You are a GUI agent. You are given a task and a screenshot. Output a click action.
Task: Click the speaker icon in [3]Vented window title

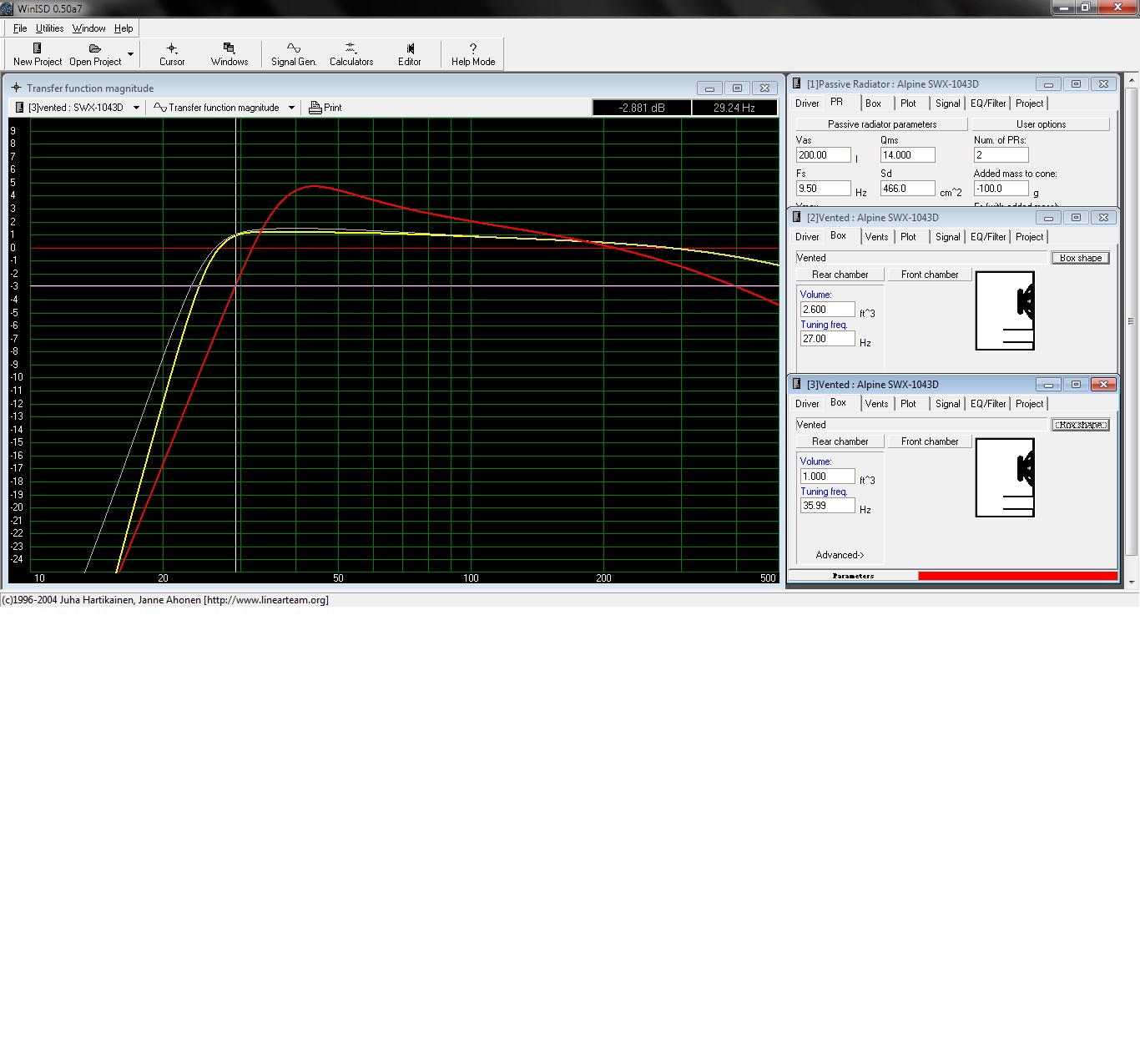point(797,384)
